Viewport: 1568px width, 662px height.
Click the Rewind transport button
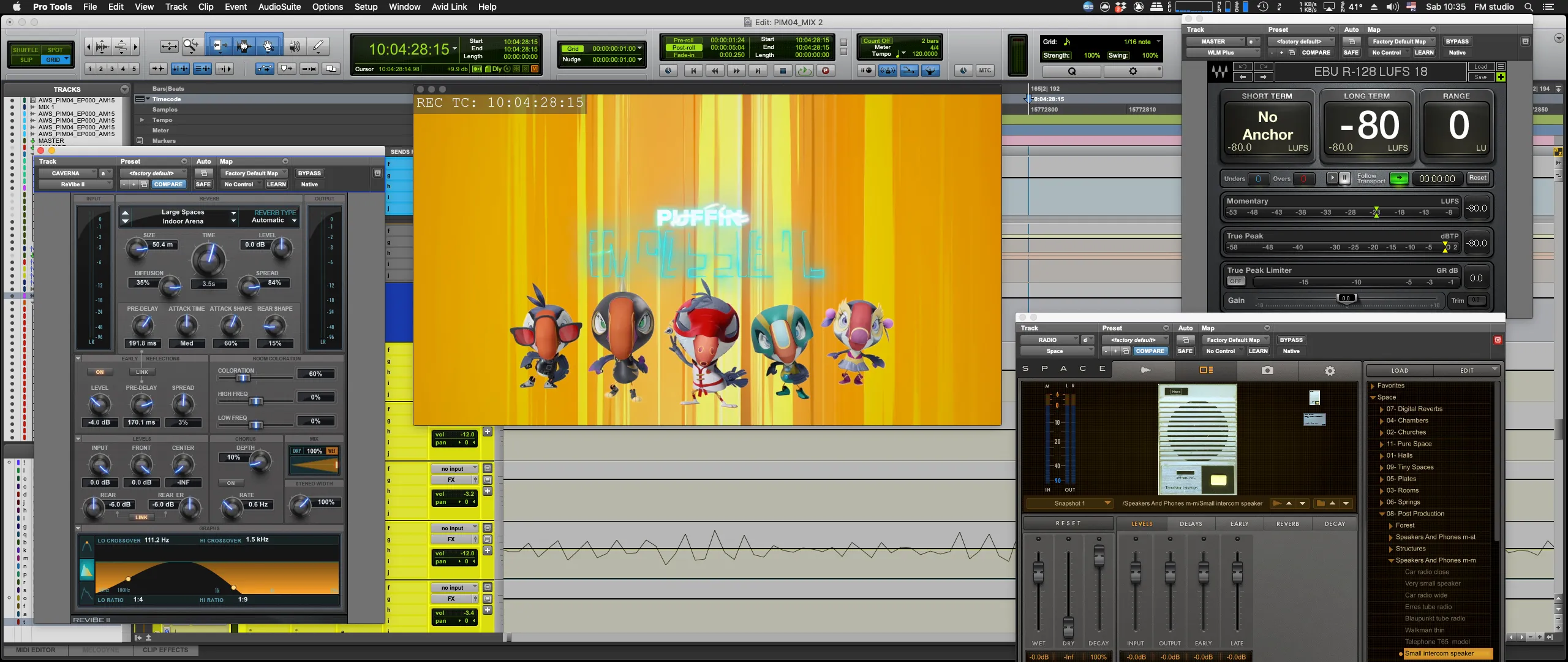(x=715, y=70)
